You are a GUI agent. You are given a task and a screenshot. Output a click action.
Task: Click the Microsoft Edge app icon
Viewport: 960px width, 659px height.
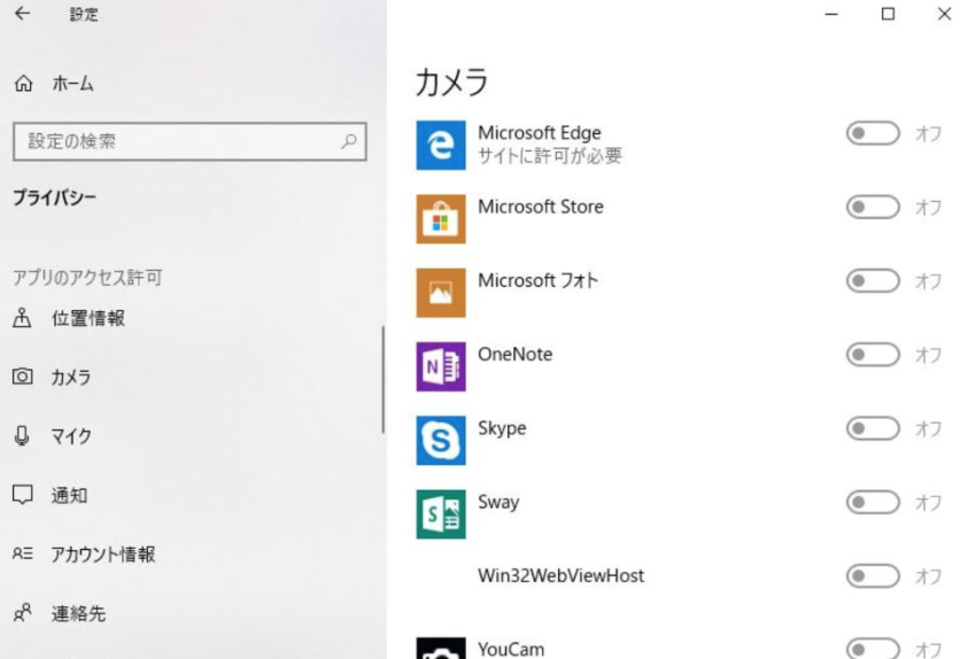tap(441, 145)
